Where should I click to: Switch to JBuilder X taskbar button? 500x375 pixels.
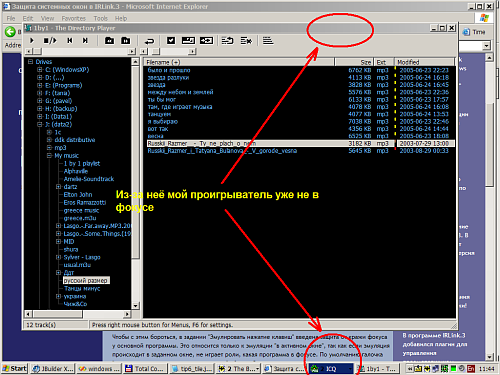[53, 369]
